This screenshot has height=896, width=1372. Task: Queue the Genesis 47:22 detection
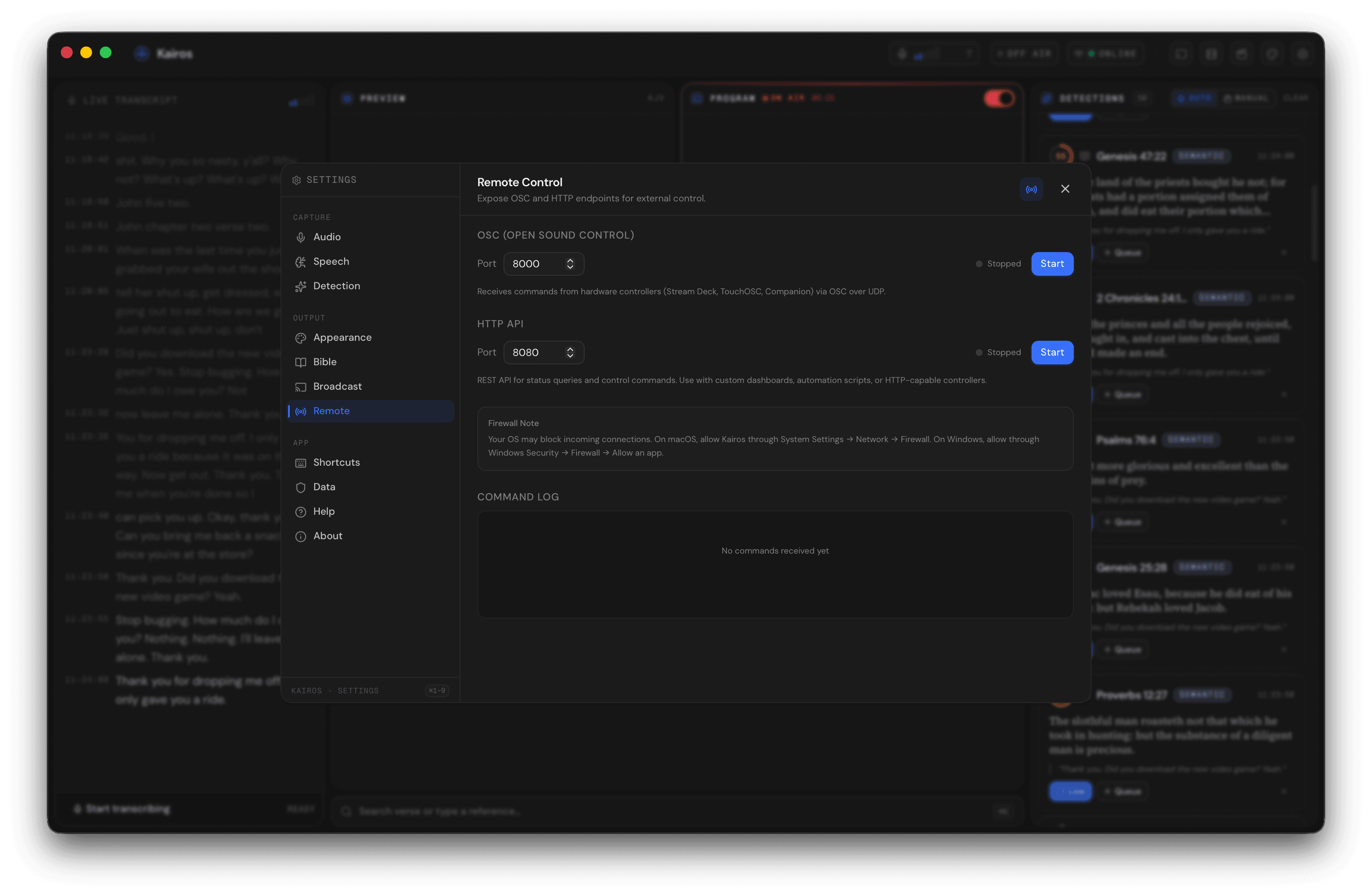[1122, 253]
